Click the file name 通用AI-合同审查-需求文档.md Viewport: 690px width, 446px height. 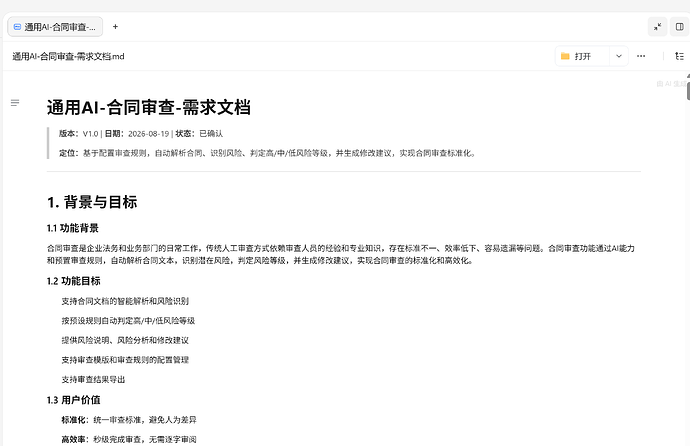coord(68,56)
